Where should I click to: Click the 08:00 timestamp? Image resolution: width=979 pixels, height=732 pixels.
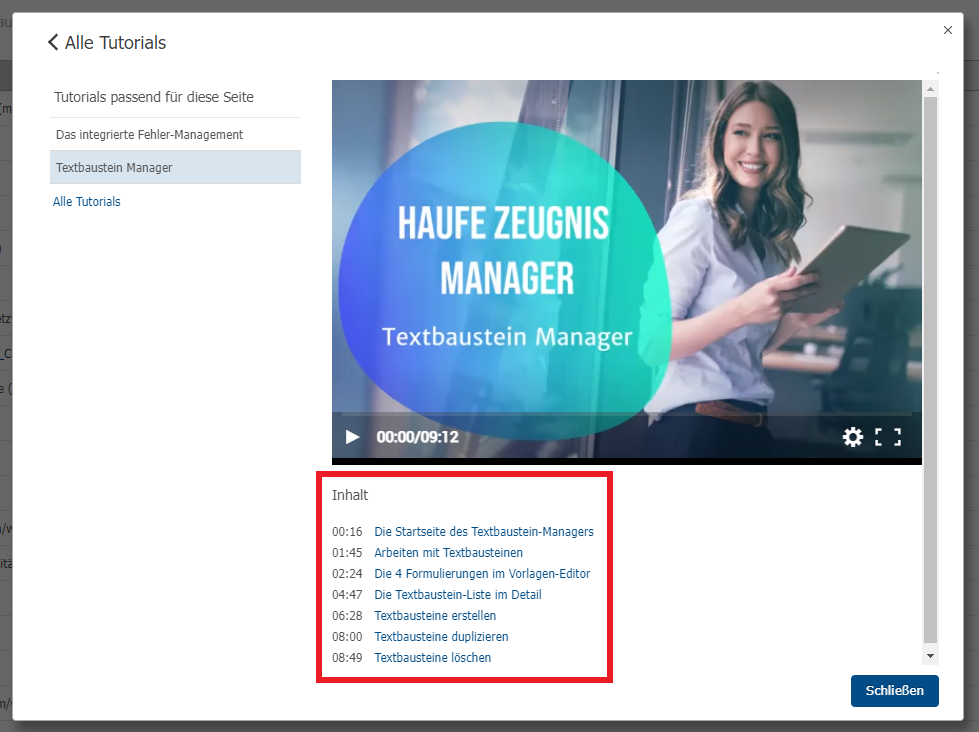pos(347,636)
